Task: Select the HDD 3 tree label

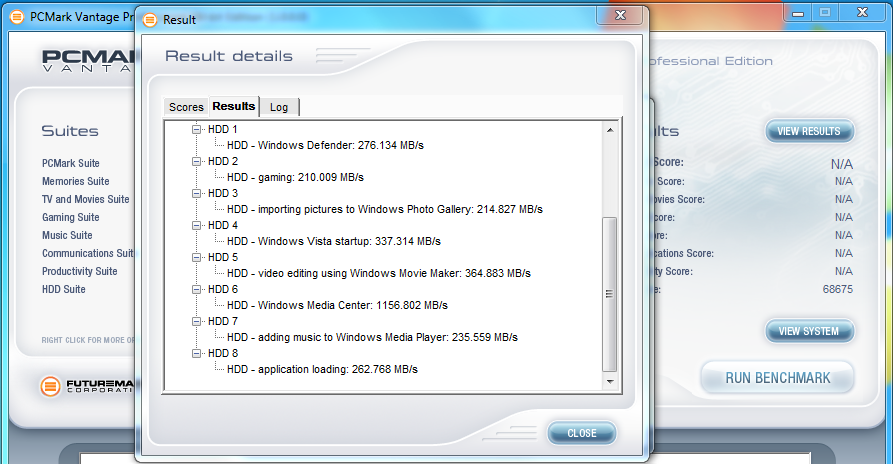Action: 223,194
